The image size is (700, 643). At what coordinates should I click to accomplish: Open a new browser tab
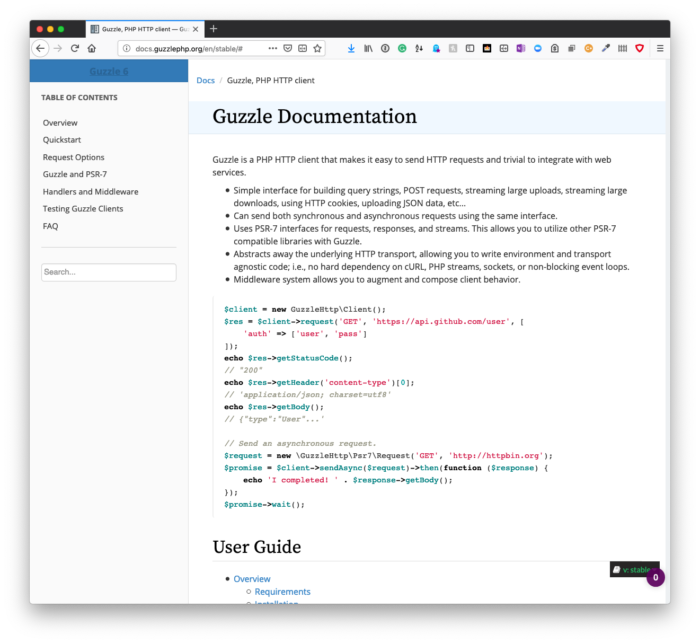[213, 29]
